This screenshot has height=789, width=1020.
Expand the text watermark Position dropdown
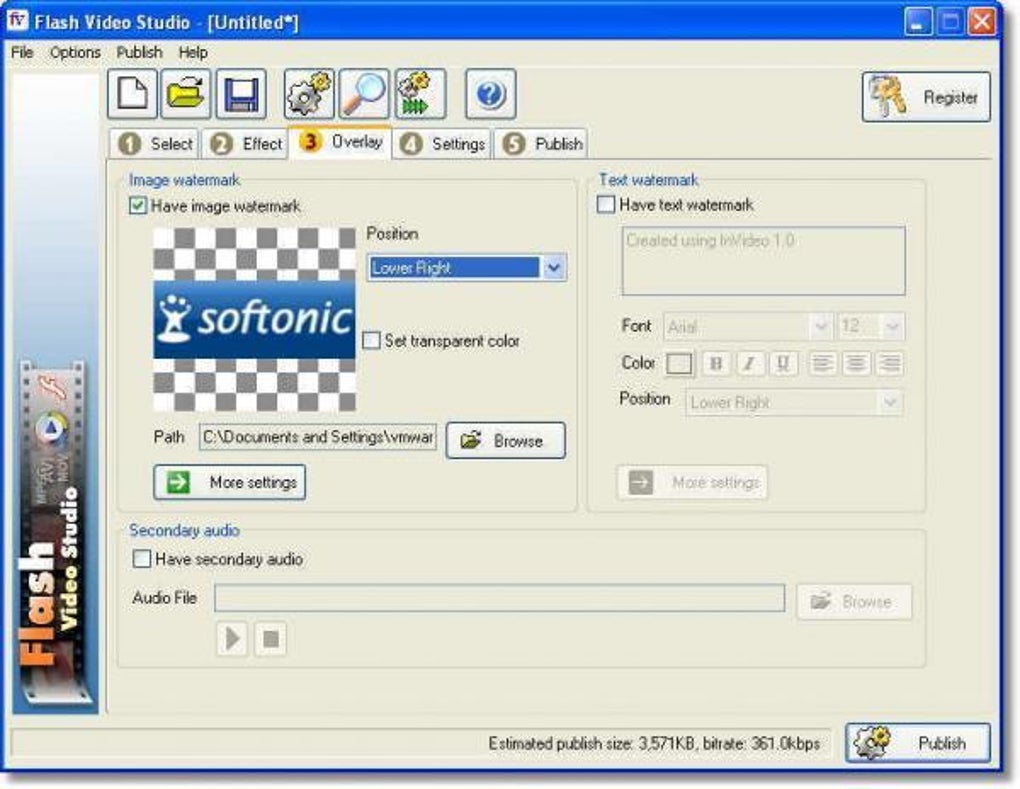click(x=794, y=403)
